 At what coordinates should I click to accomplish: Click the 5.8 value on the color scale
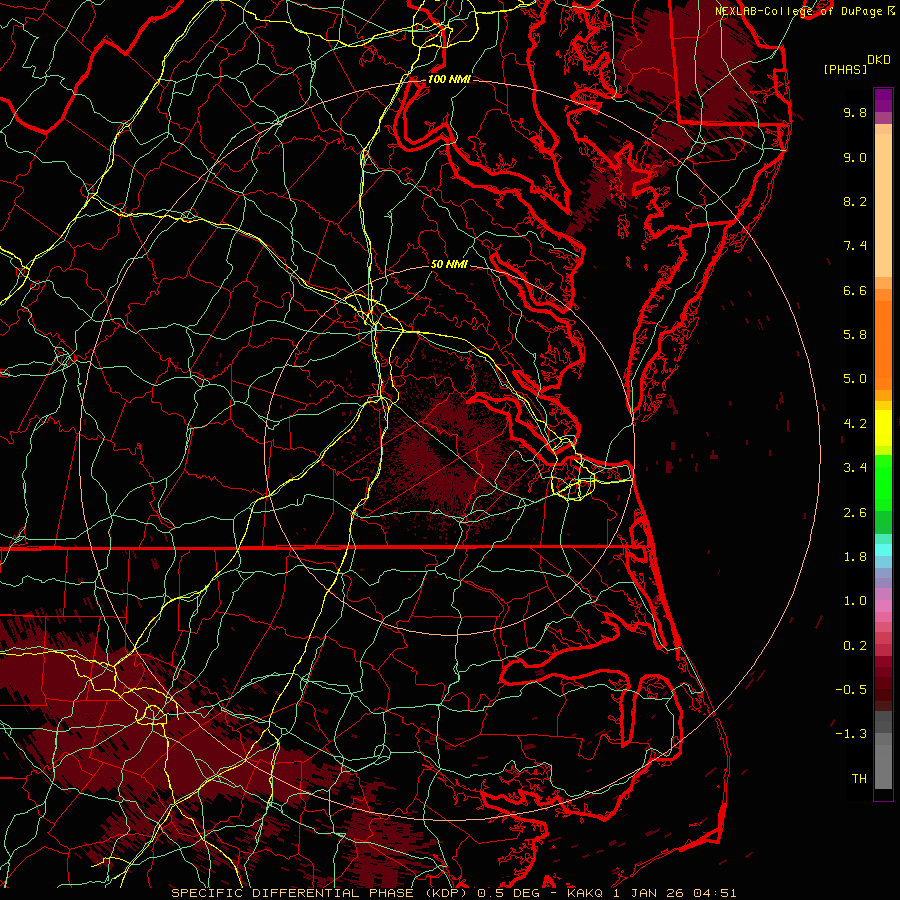coord(855,335)
